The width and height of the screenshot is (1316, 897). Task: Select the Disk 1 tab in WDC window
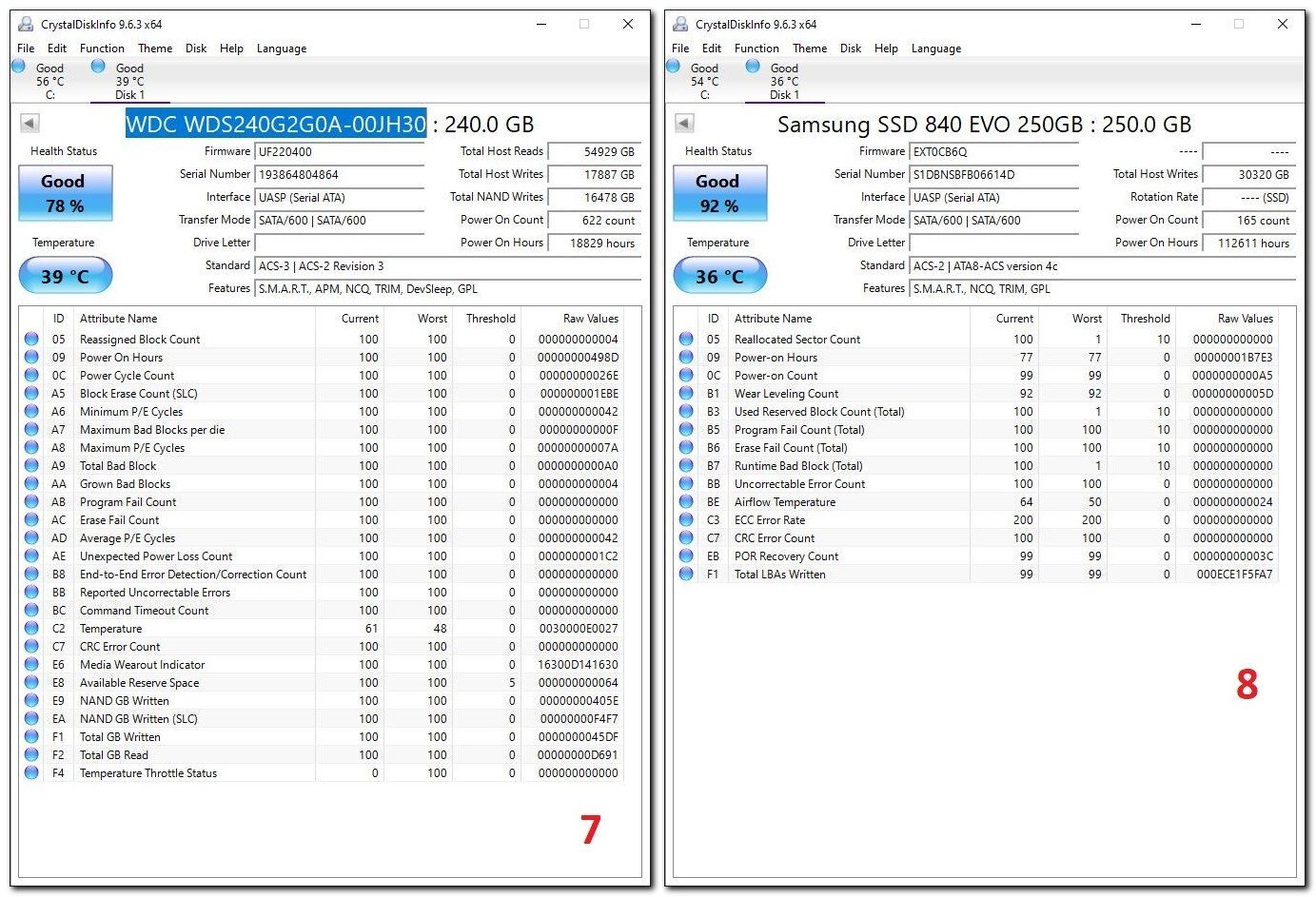click(x=130, y=81)
